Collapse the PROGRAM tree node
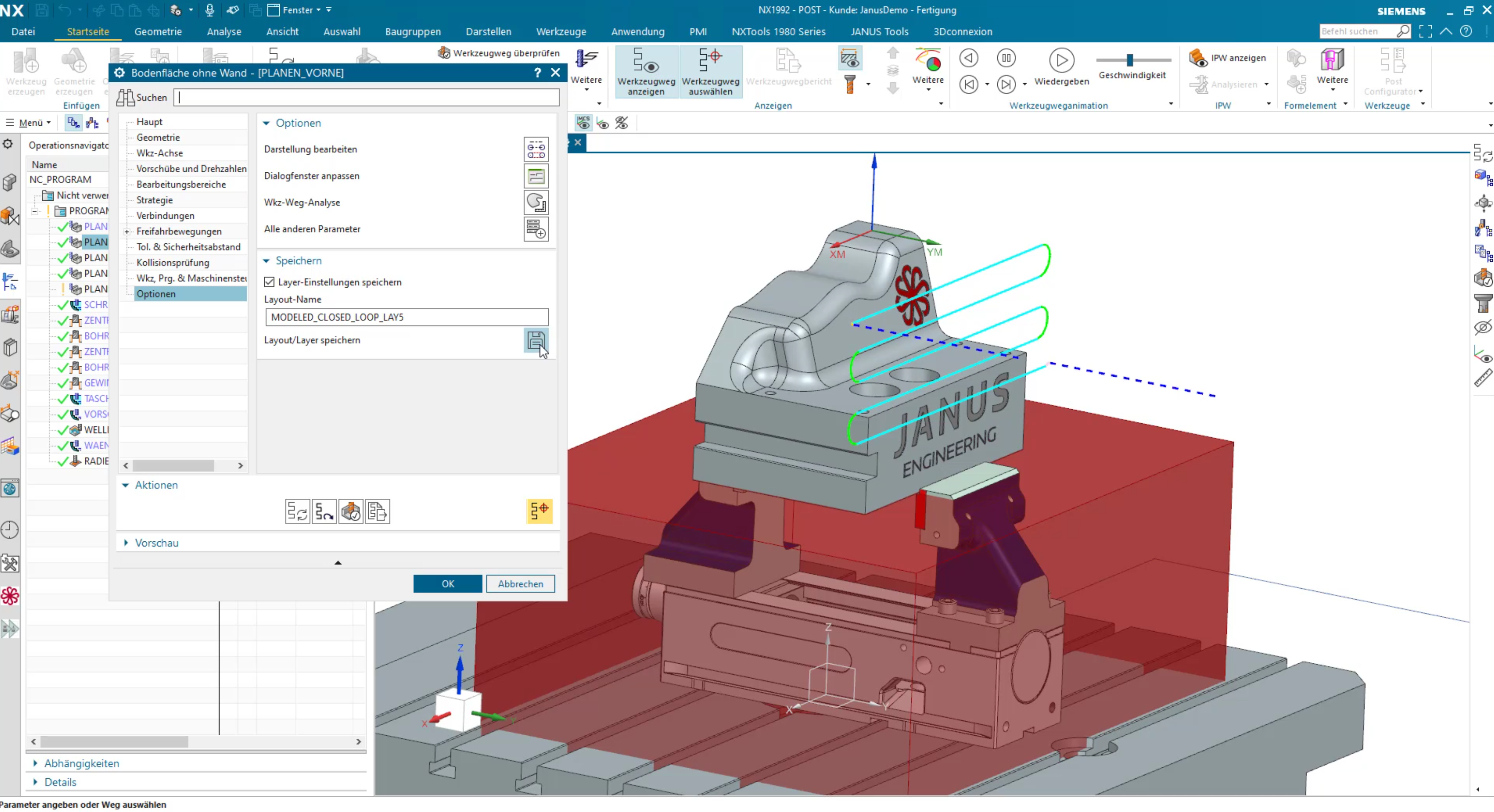Screen dimensions: 1494x812 35,211
